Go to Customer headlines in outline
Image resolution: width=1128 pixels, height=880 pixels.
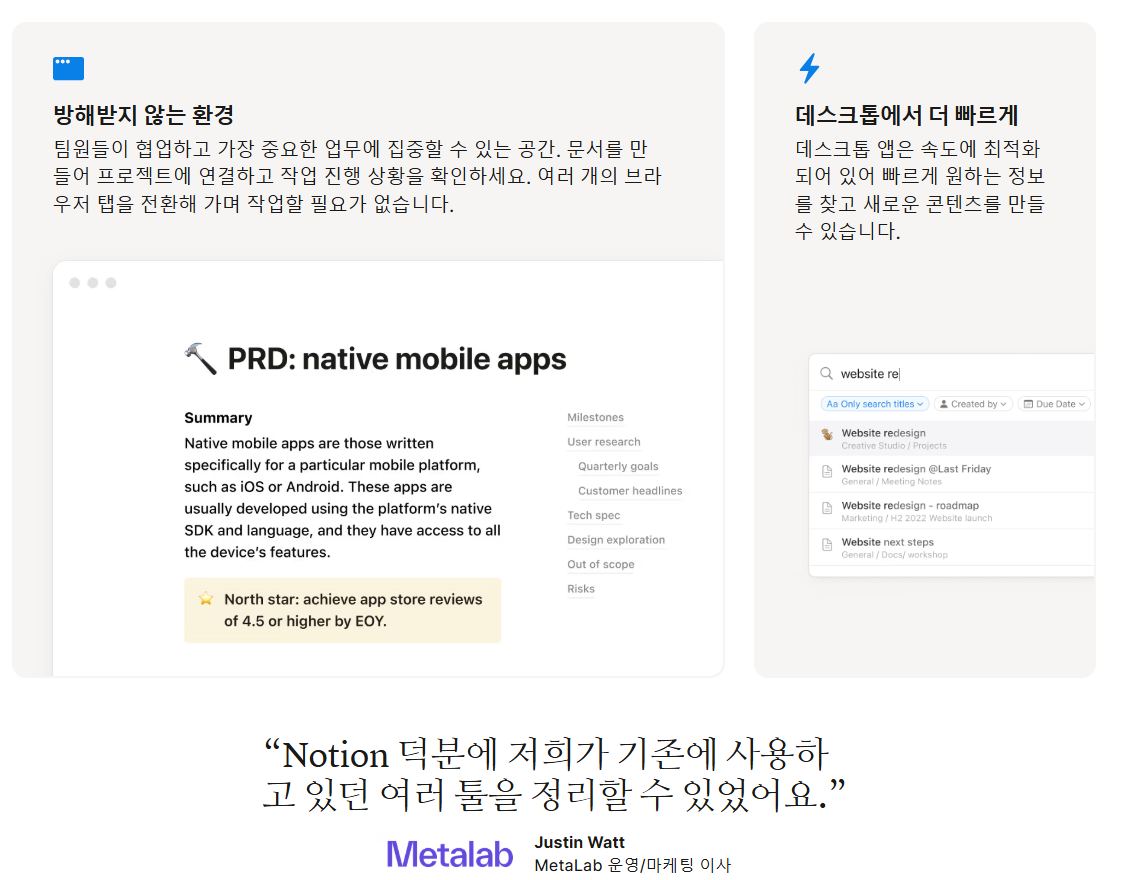(x=630, y=491)
